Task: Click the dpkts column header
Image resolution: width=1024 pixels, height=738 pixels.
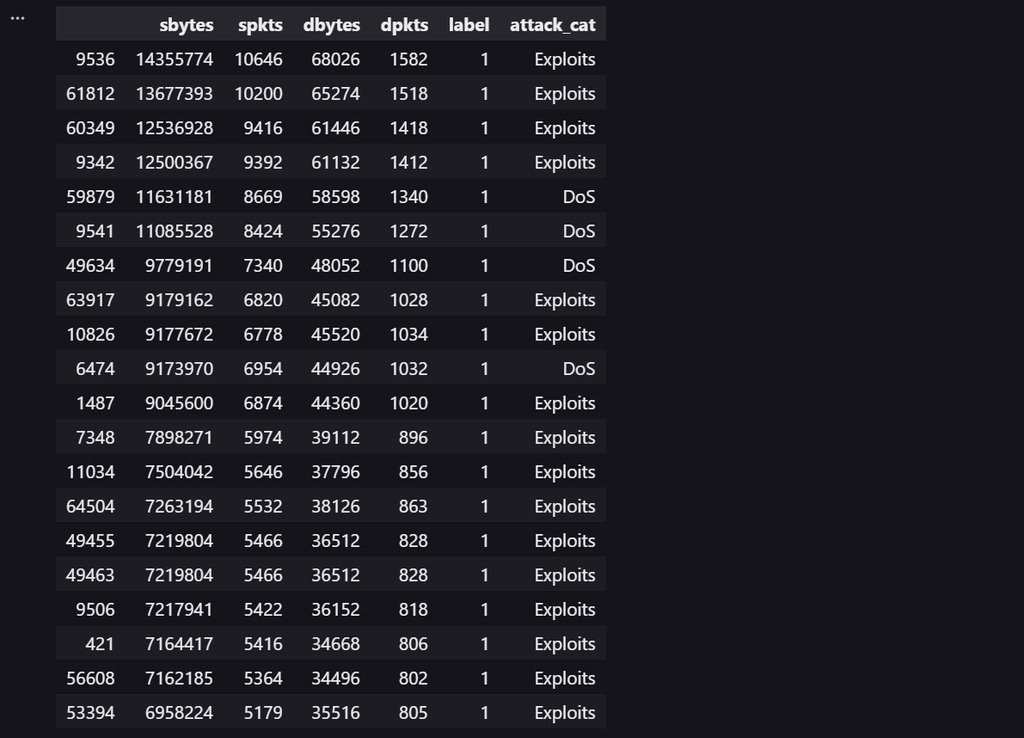Action: pyautogui.click(x=404, y=25)
